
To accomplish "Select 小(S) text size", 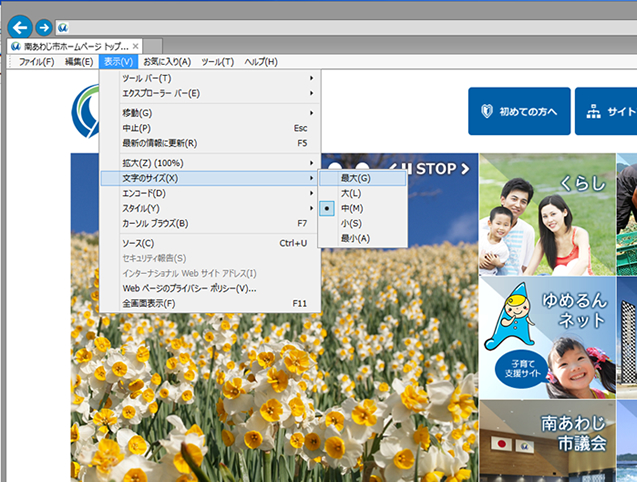I will (363, 223).
